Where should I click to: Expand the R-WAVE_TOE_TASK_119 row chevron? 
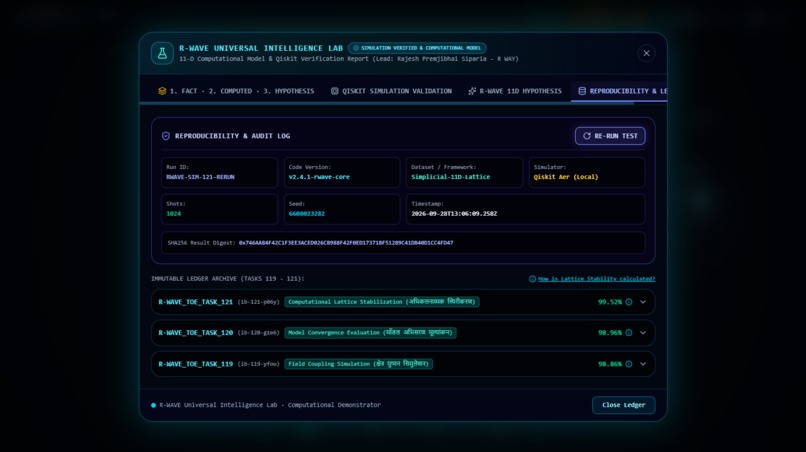pyautogui.click(x=643, y=364)
